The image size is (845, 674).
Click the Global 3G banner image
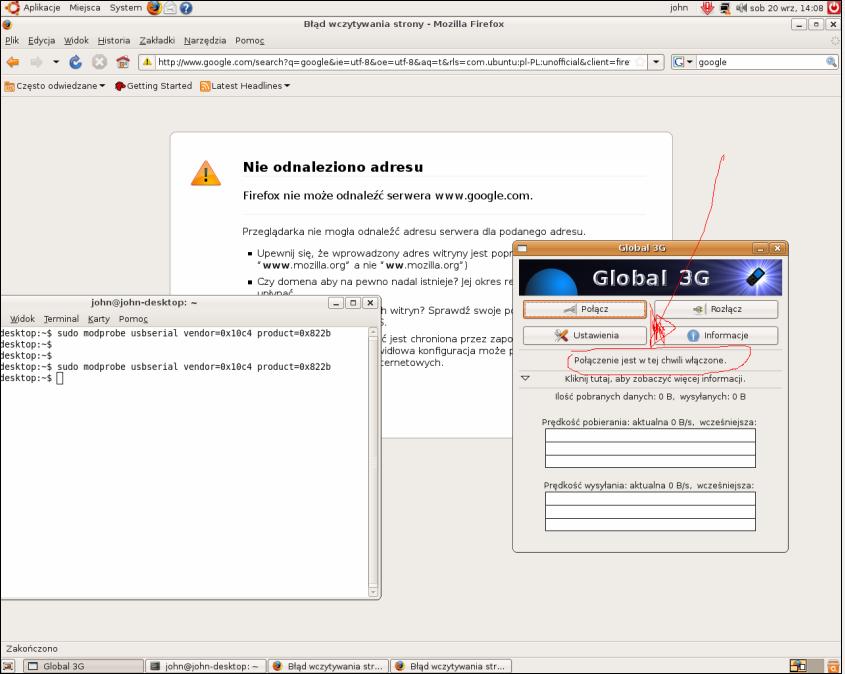tap(650, 277)
